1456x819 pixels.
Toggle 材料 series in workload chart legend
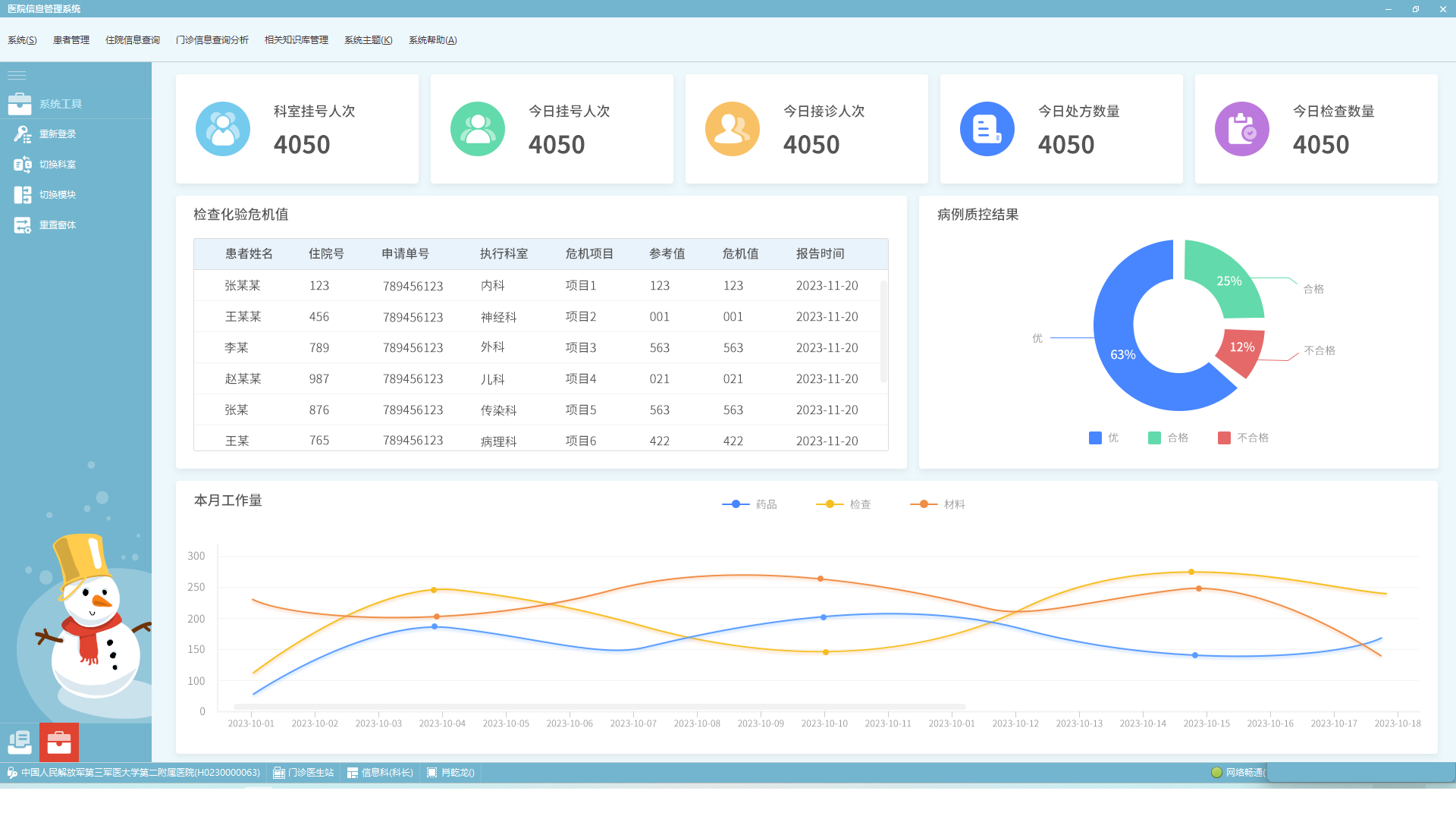tap(937, 504)
